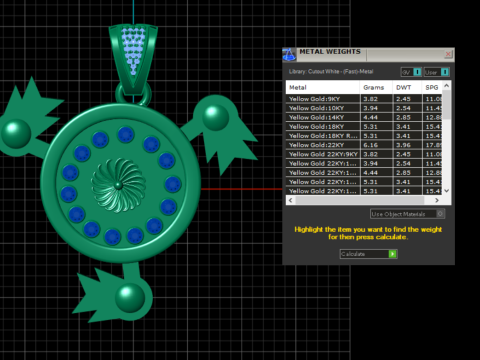Select the central swirl rosette on the pendant
Image resolution: width=480 pixels, height=360 pixels.
pyautogui.click(x=118, y=185)
